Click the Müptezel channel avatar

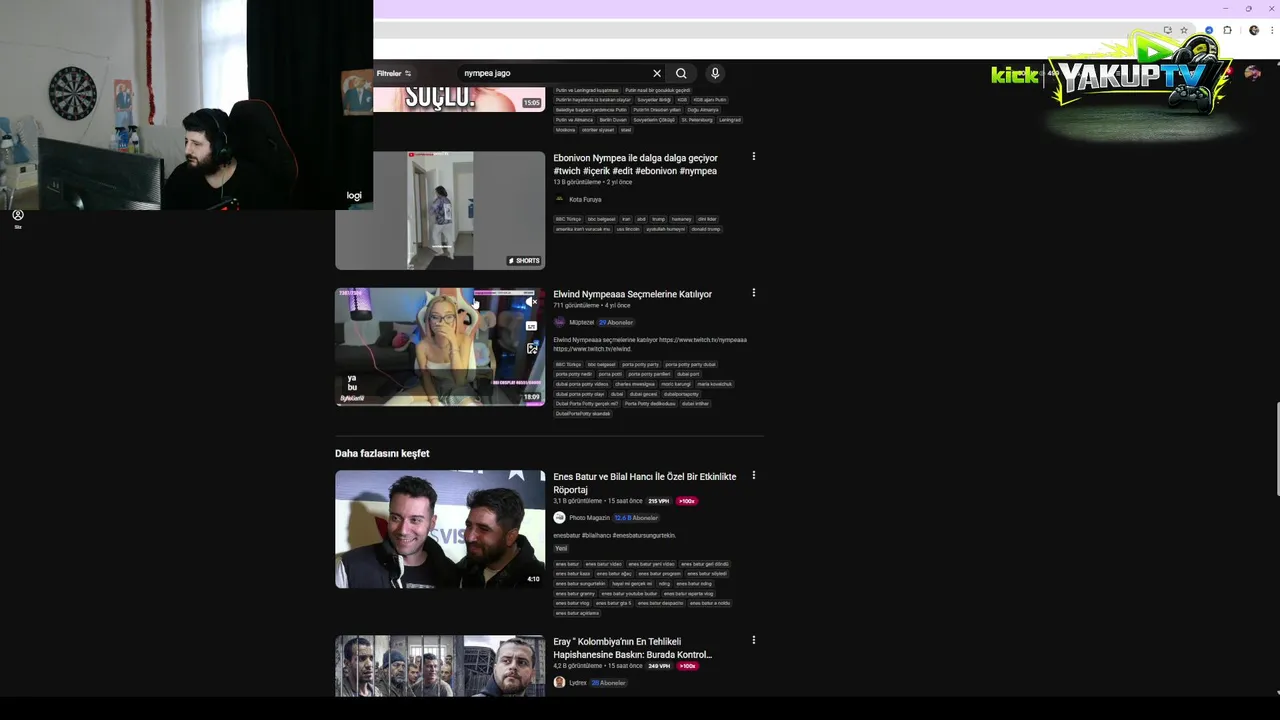pyautogui.click(x=559, y=322)
